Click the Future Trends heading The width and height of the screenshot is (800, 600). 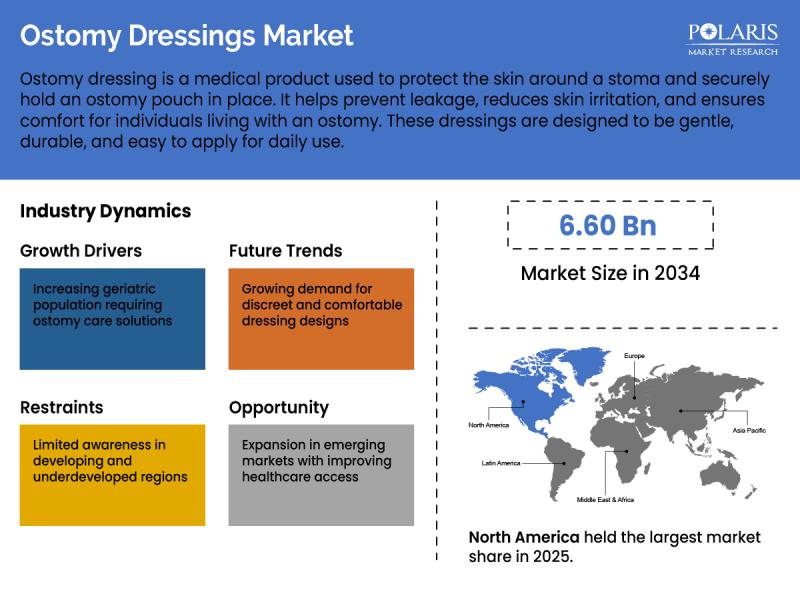[286, 251]
